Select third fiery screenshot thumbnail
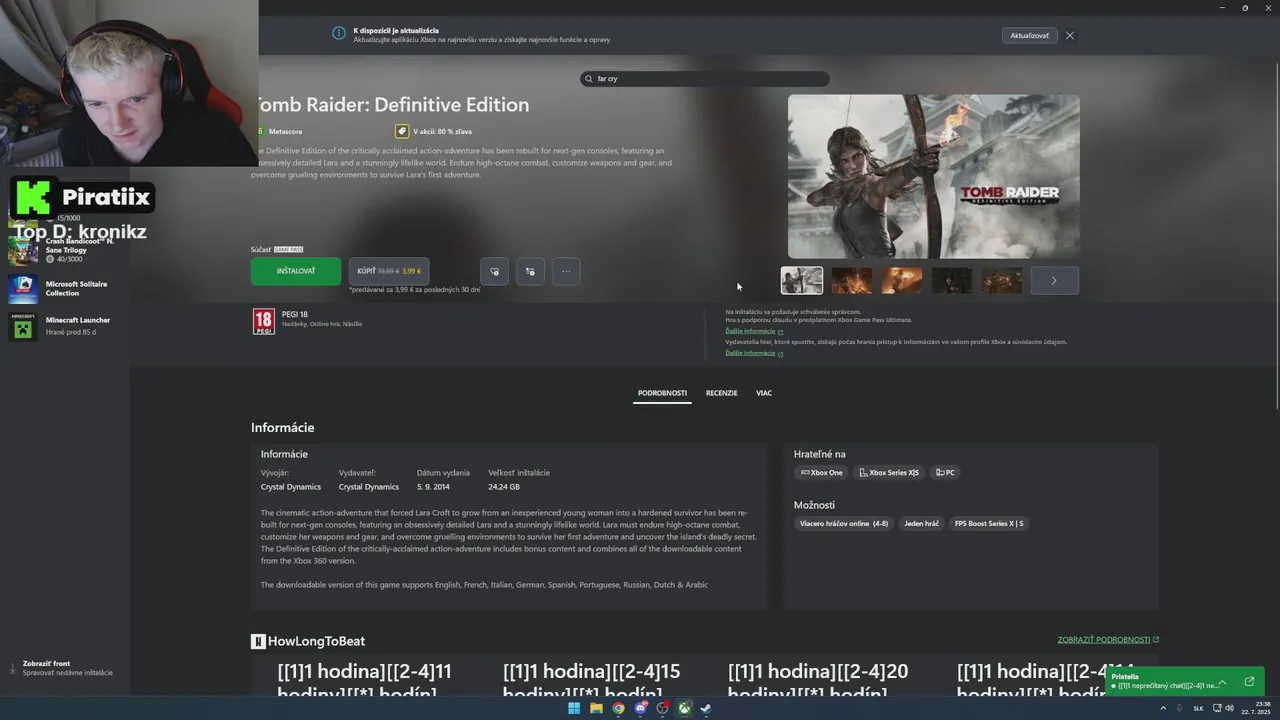 pyautogui.click(x=902, y=281)
